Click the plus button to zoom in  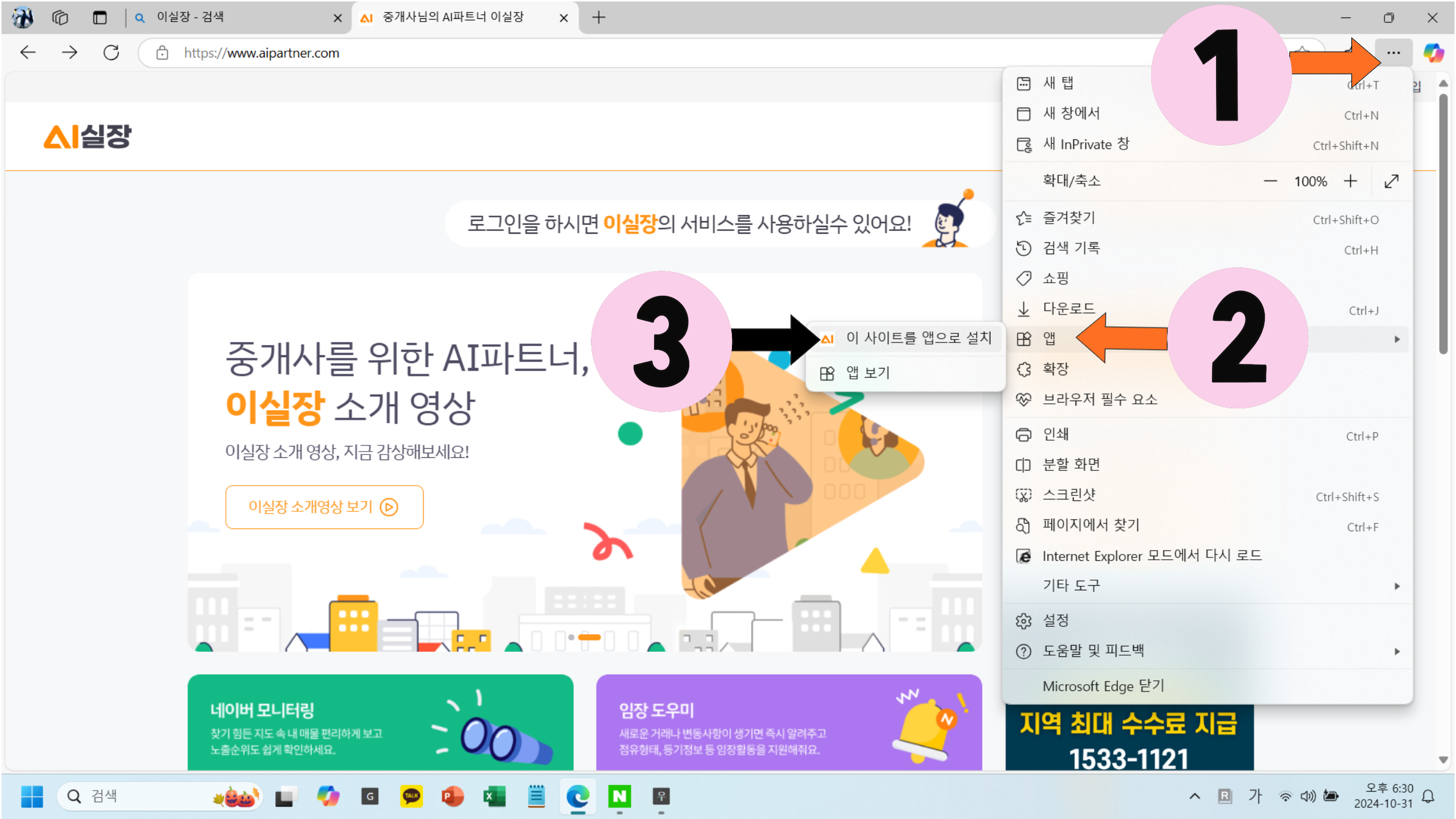[1350, 181]
